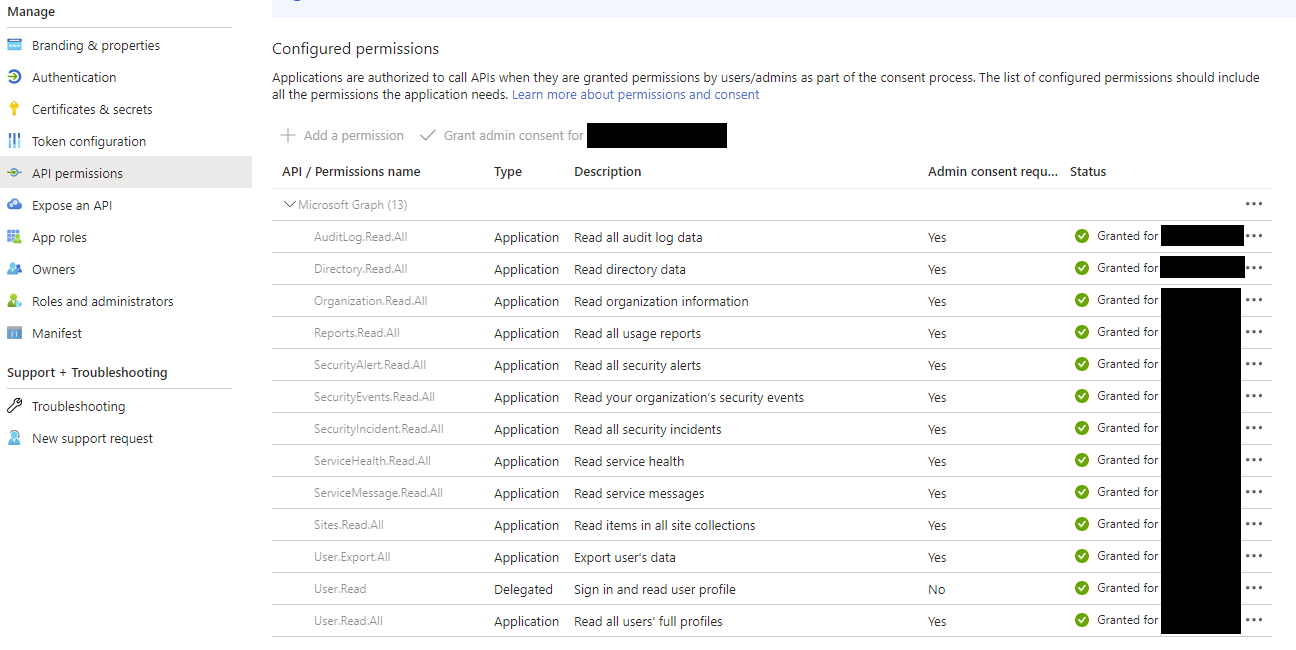Click API / Permissions name column header
The height and width of the screenshot is (650, 1296).
(351, 172)
